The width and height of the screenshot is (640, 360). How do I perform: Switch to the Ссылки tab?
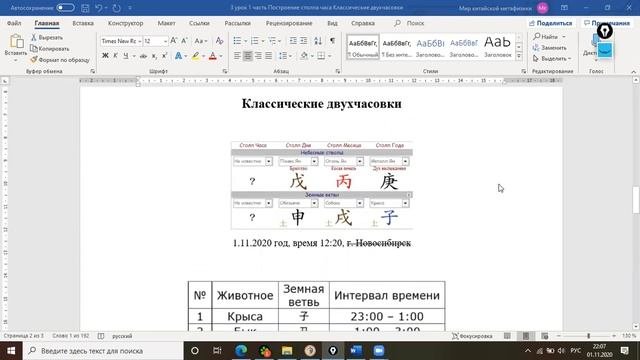pyautogui.click(x=199, y=23)
